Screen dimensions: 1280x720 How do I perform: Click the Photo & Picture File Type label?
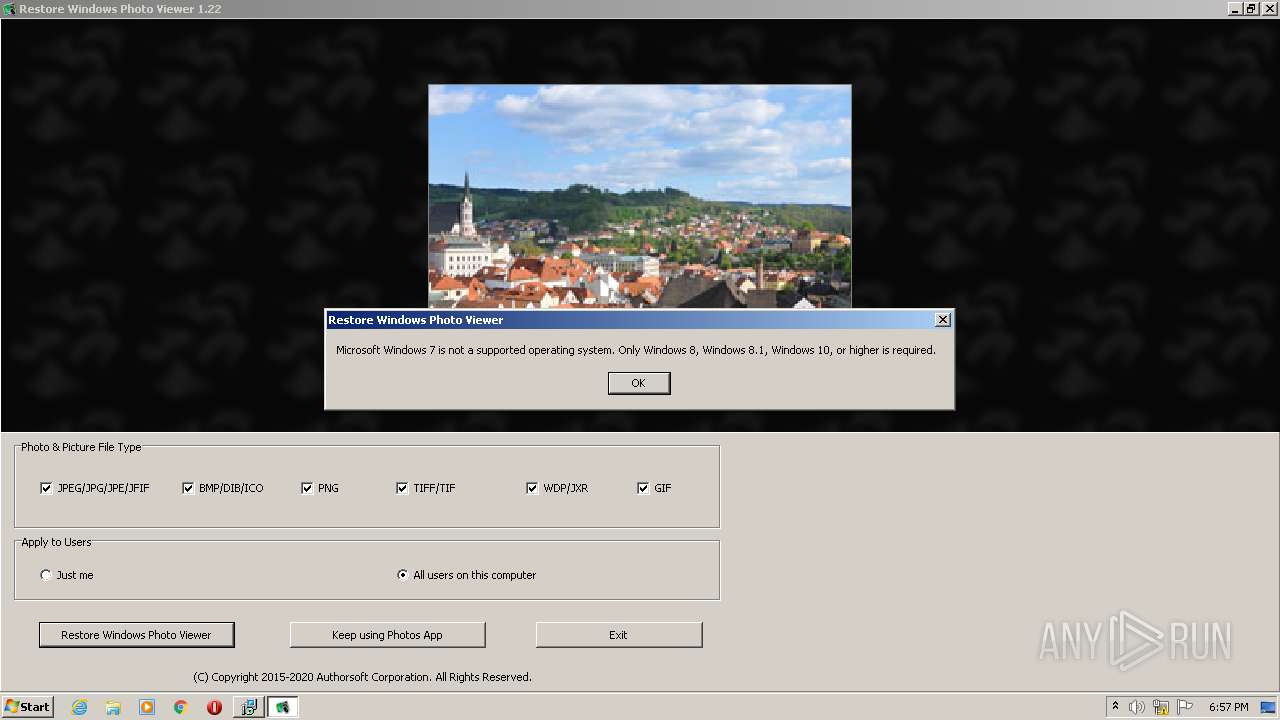(x=81, y=447)
